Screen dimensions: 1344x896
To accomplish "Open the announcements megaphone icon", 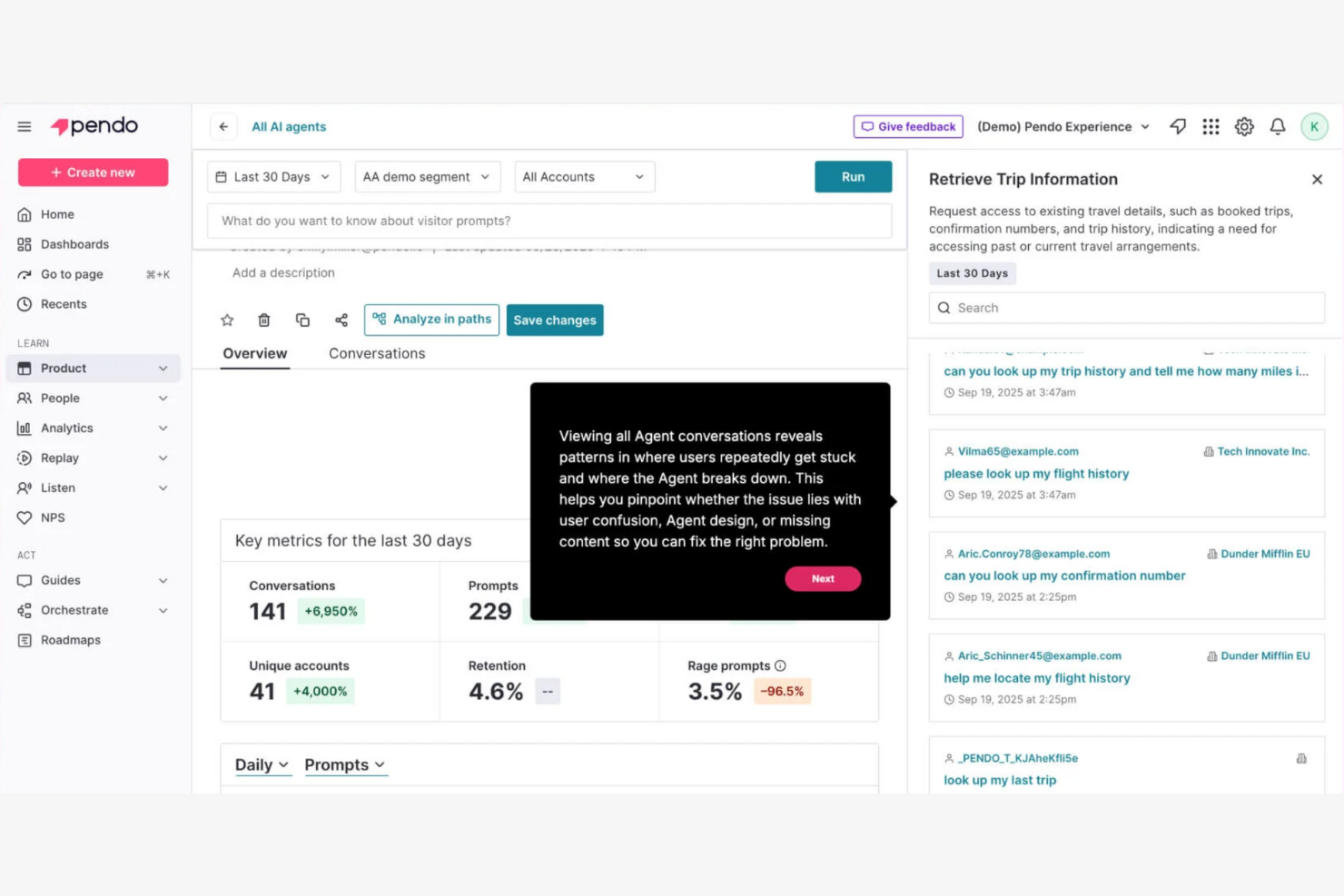I will (x=1178, y=127).
